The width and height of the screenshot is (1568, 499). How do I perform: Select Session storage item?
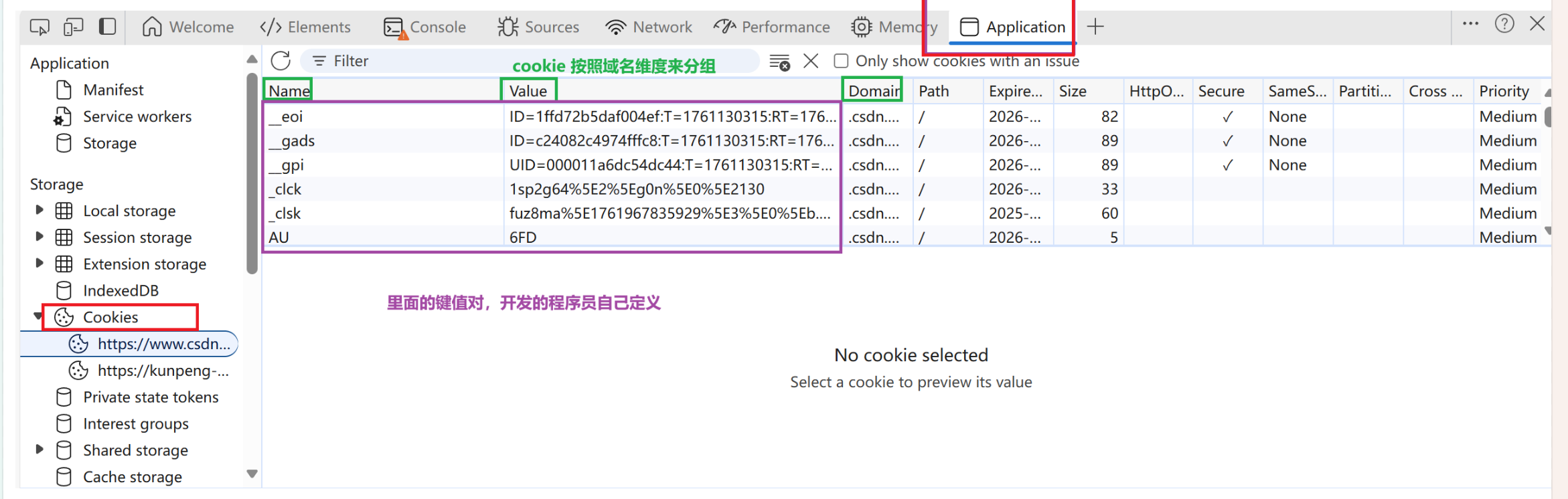[x=137, y=237]
